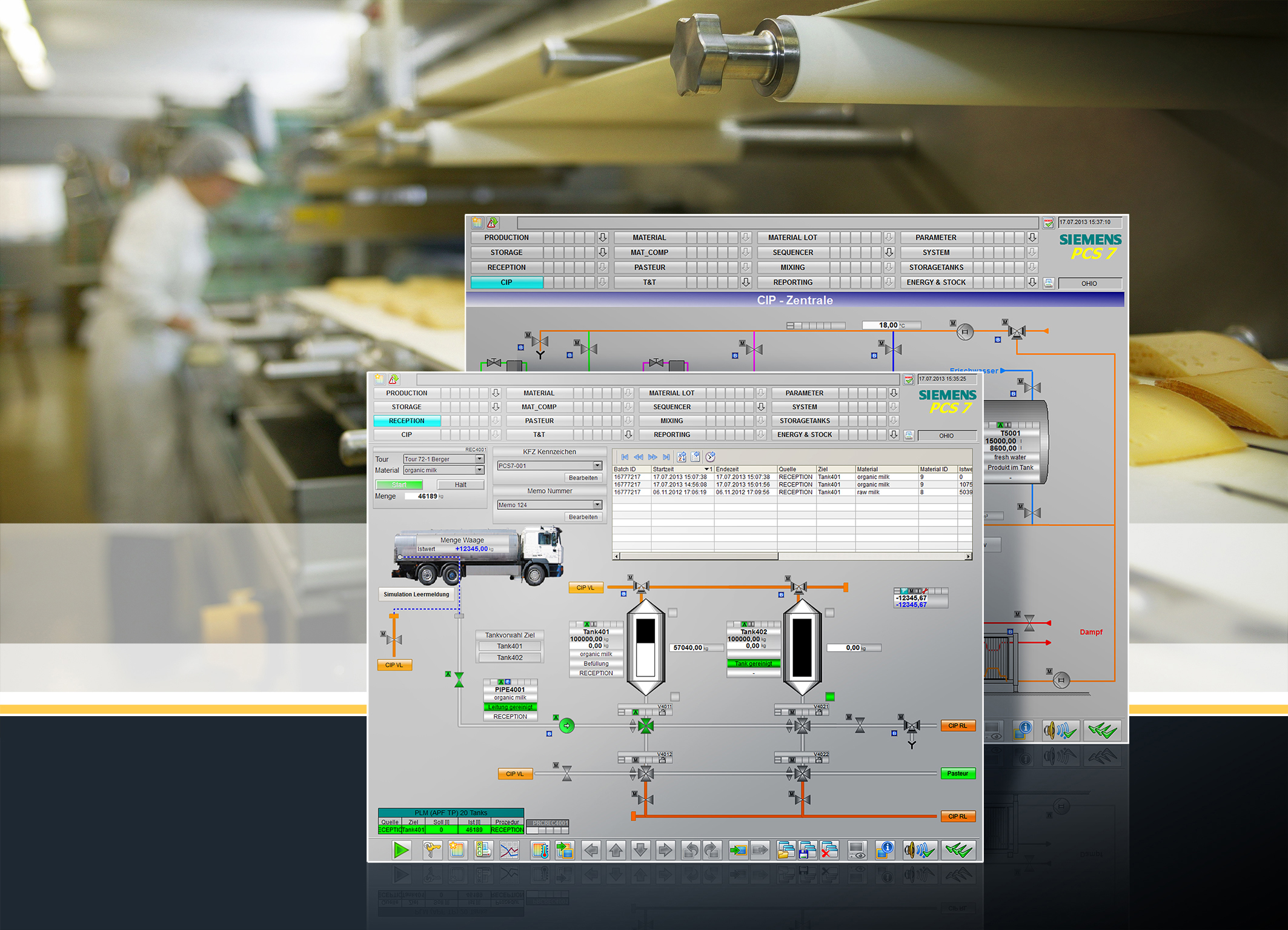Click the key authorization icon in bottom toolbar

click(x=431, y=849)
